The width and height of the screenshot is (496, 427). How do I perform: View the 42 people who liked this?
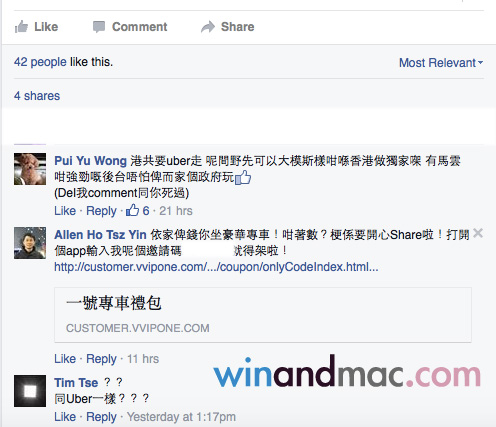coord(40,62)
